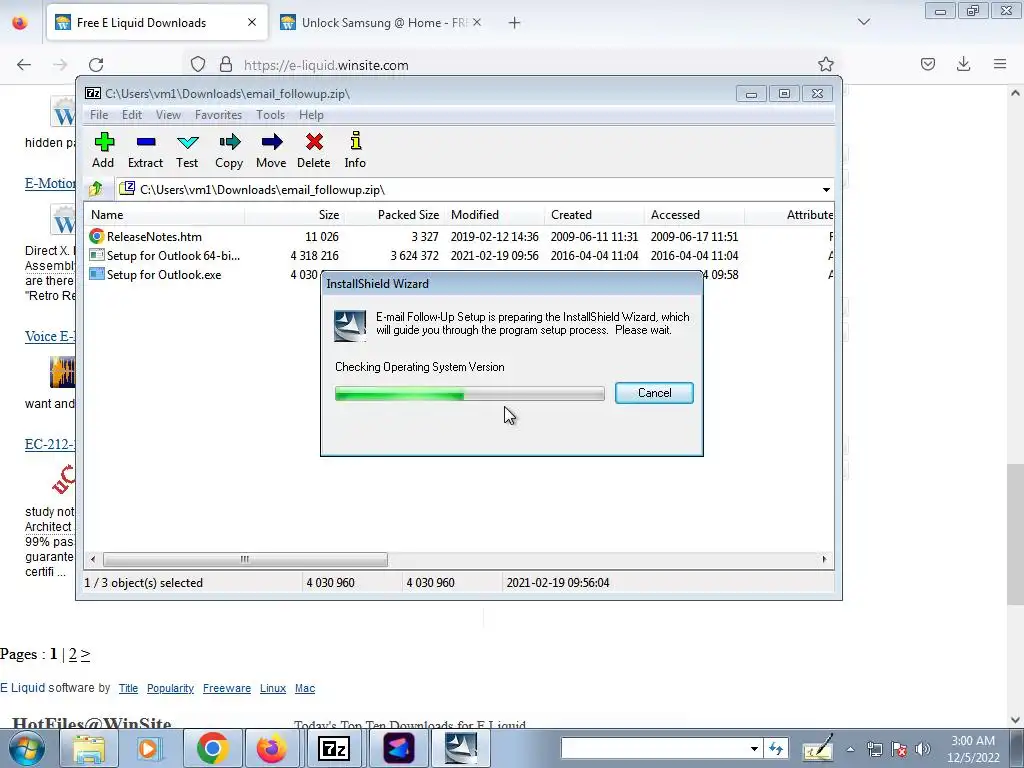Open the Mac software link
The width and height of the screenshot is (1024, 768).
click(305, 688)
